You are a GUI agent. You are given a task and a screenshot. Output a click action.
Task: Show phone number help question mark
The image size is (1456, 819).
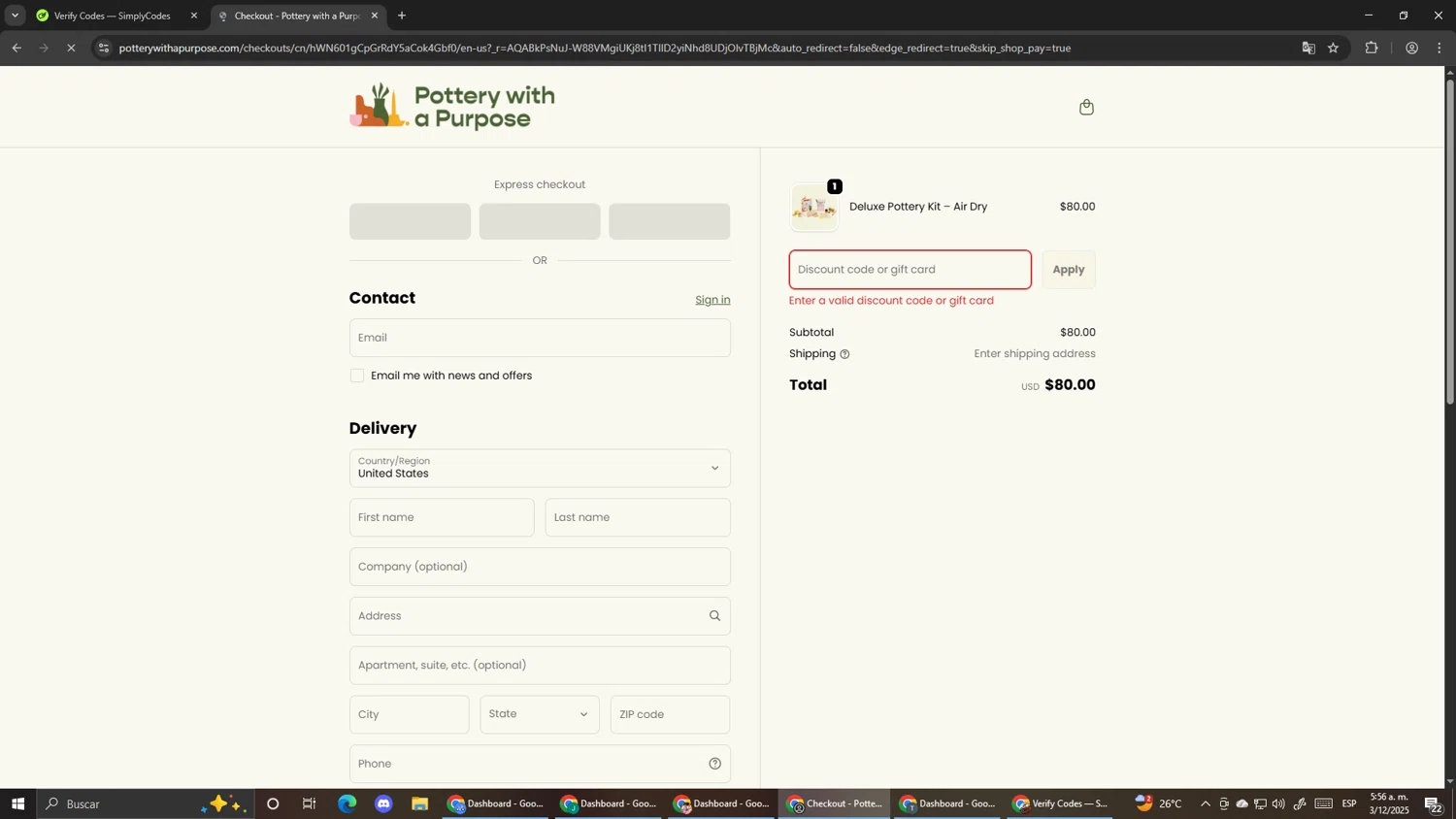(x=714, y=764)
